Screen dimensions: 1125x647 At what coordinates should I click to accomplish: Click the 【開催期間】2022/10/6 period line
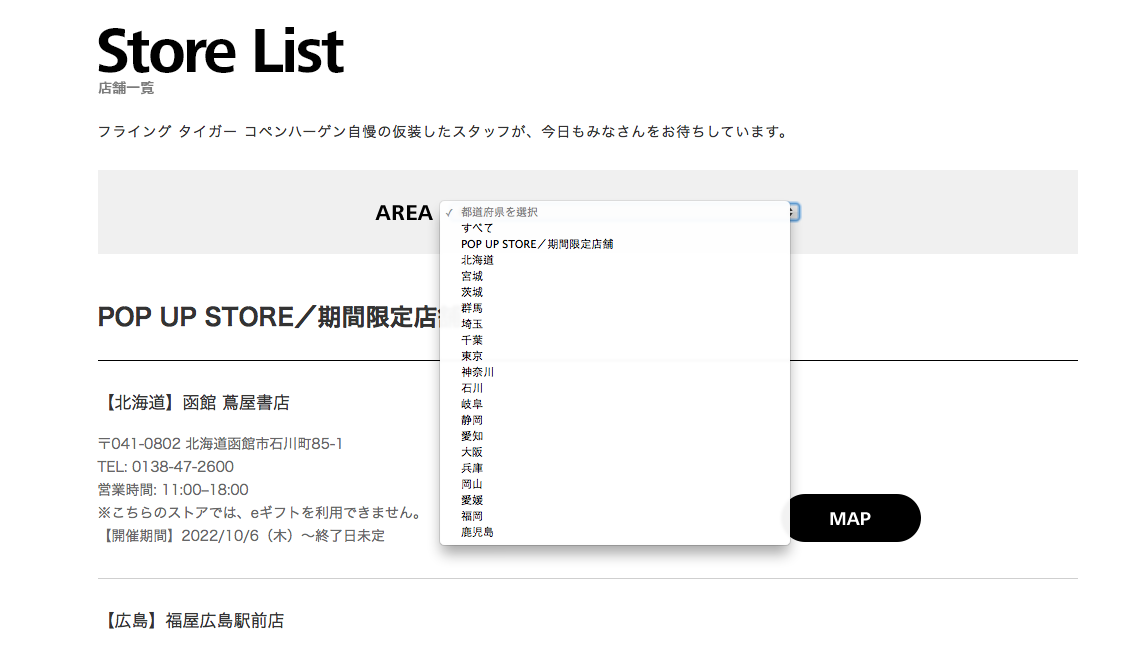242,536
